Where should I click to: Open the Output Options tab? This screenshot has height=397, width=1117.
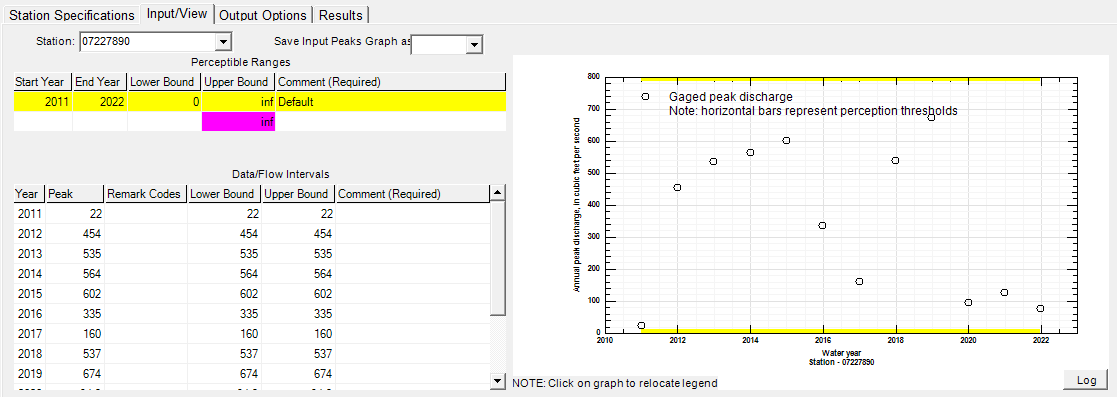[264, 14]
